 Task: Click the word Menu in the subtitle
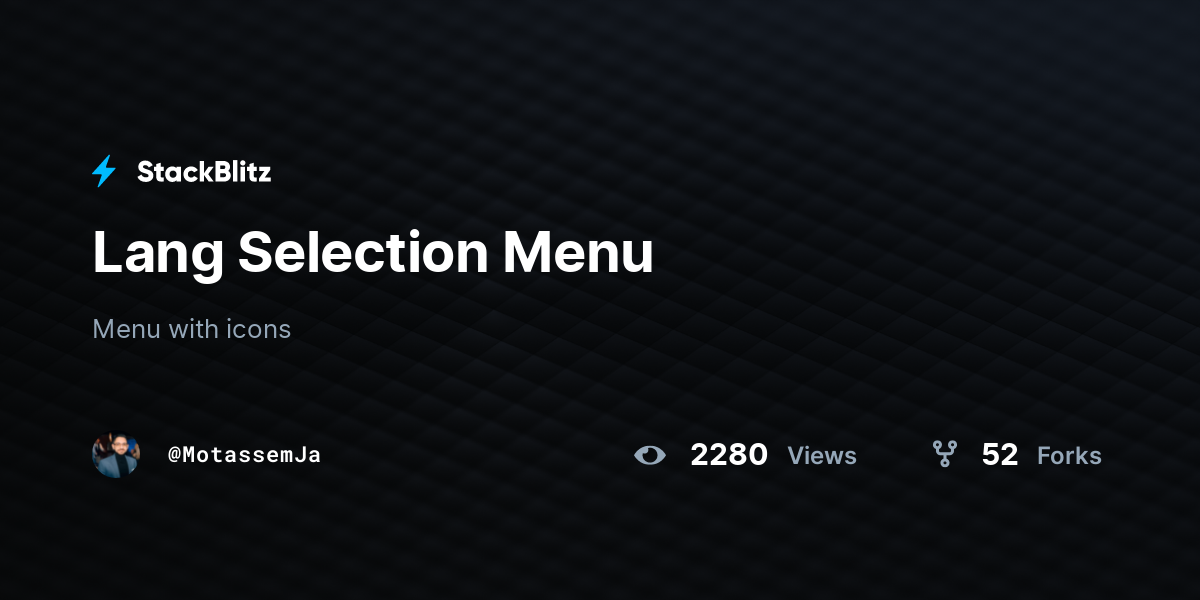pos(126,328)
